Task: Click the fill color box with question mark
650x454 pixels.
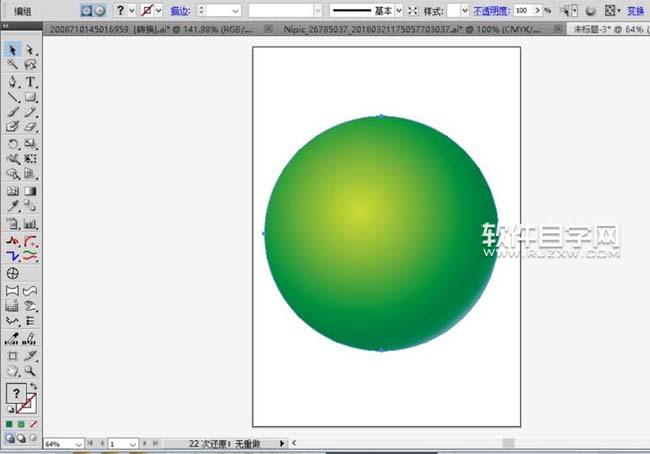Action: [16, 393]
